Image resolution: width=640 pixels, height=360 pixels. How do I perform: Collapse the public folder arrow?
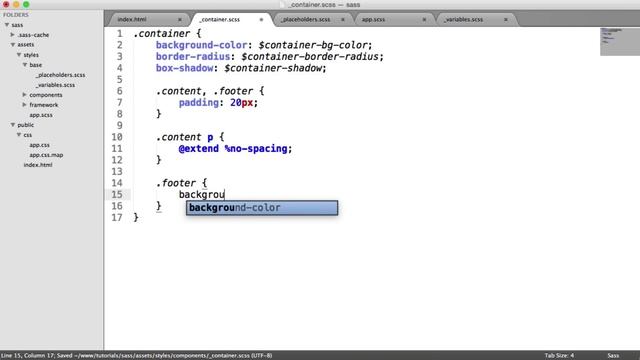(x=13, y=125)
